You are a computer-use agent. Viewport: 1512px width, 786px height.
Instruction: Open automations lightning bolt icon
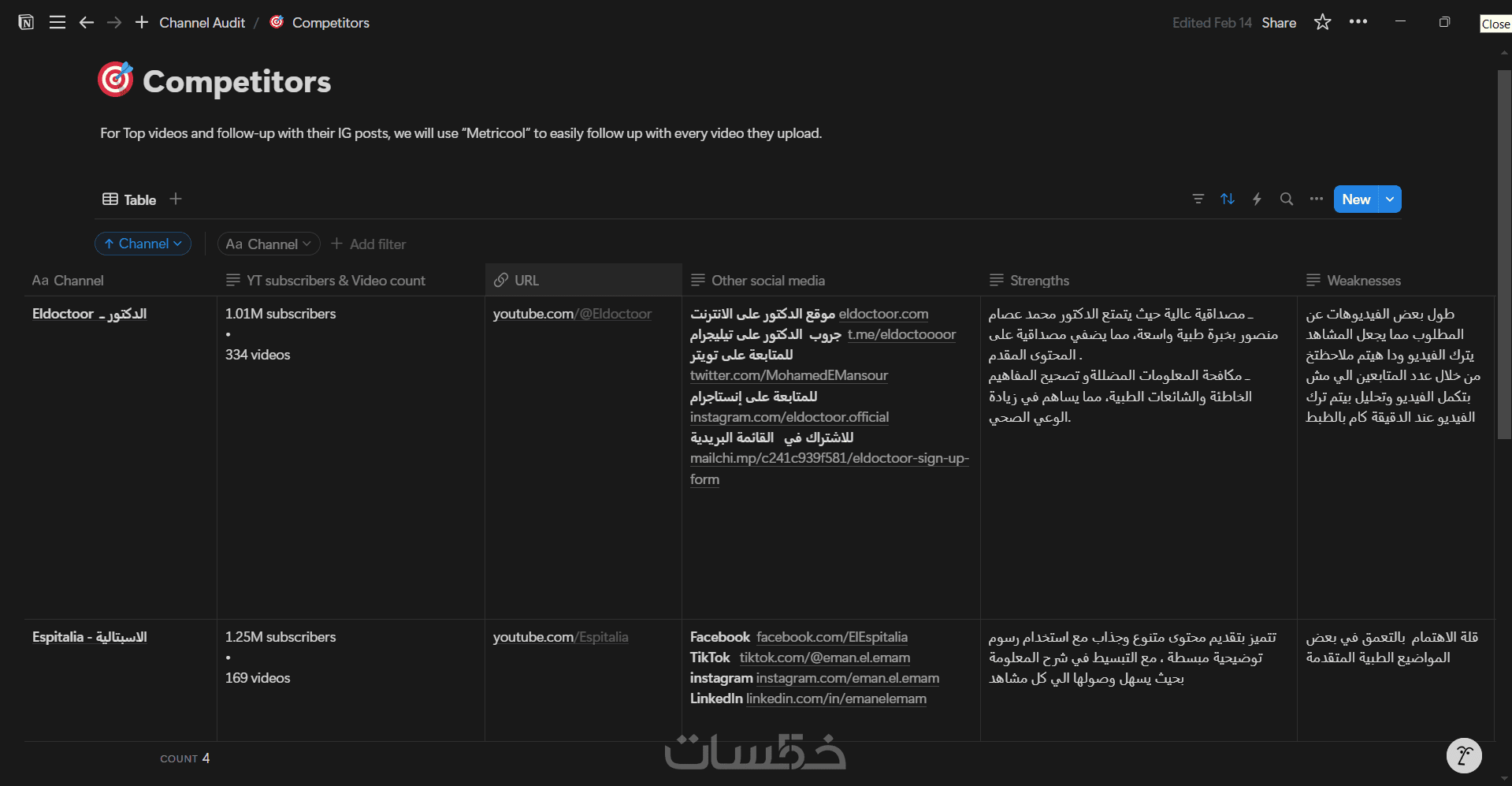click(x=1257, y=199)
